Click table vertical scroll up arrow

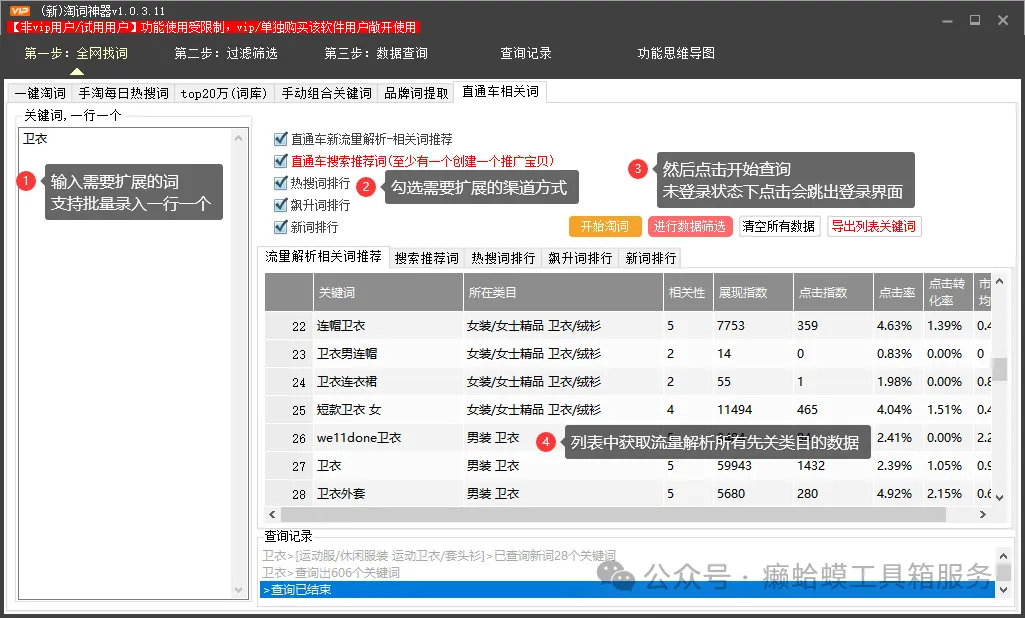pos(1000,281)
